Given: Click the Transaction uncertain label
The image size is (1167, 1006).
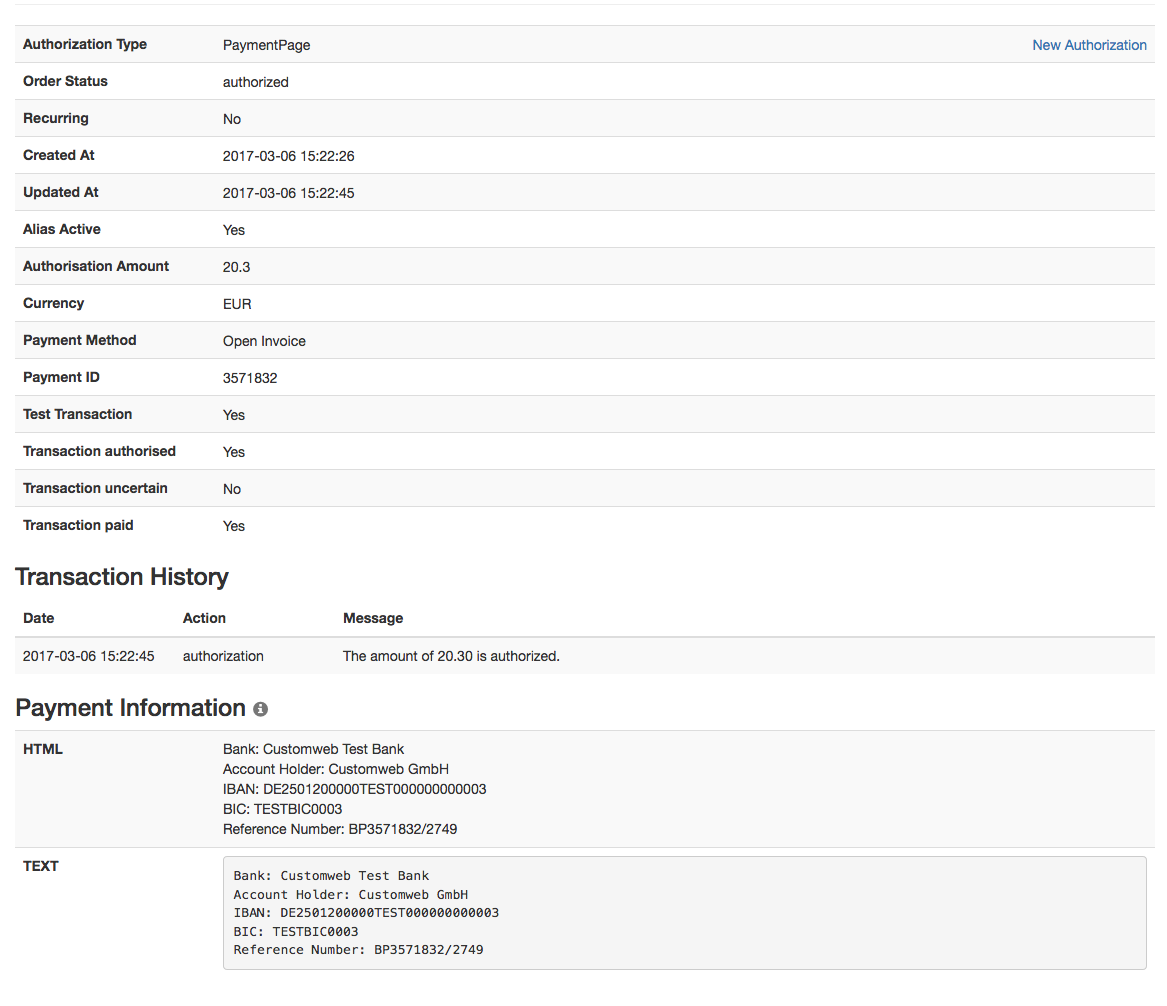Looking at the screenshot, I should [95, 488].
